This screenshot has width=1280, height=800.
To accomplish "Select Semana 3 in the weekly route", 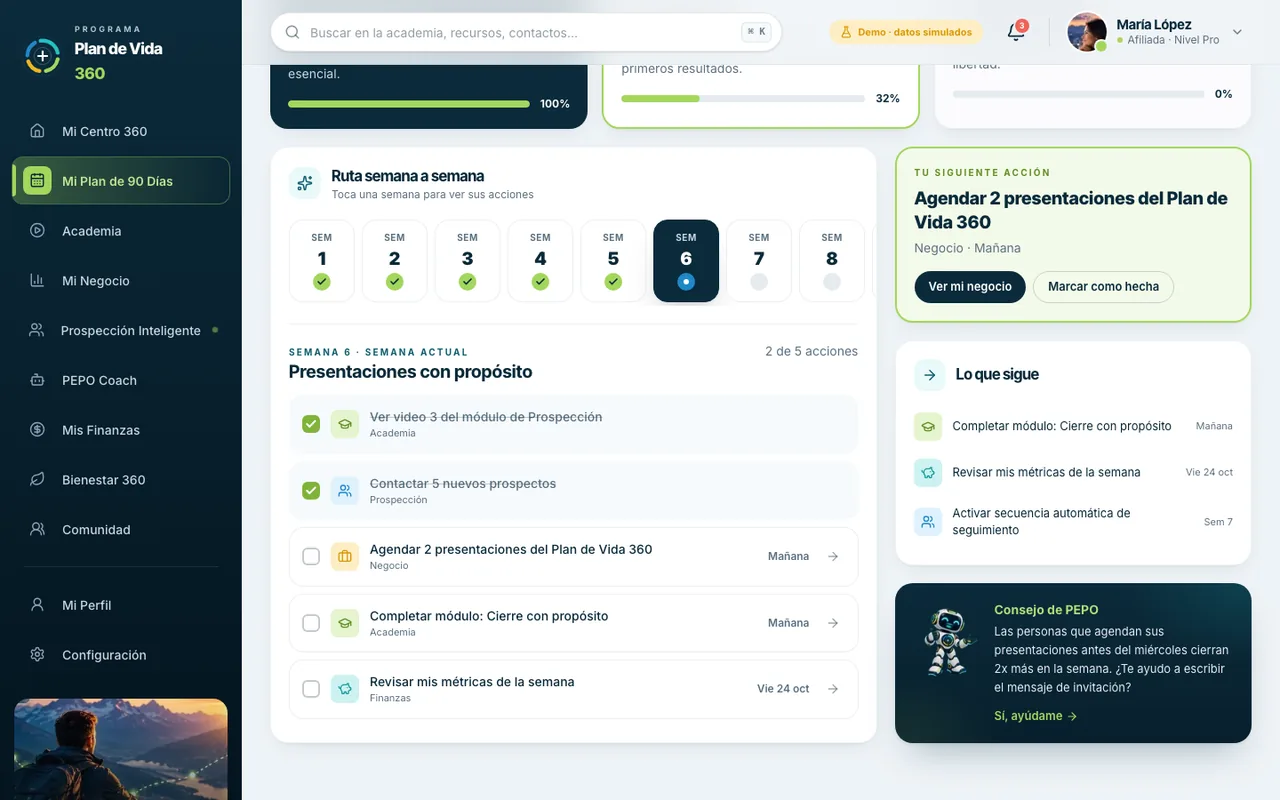I will coord(467,261).
